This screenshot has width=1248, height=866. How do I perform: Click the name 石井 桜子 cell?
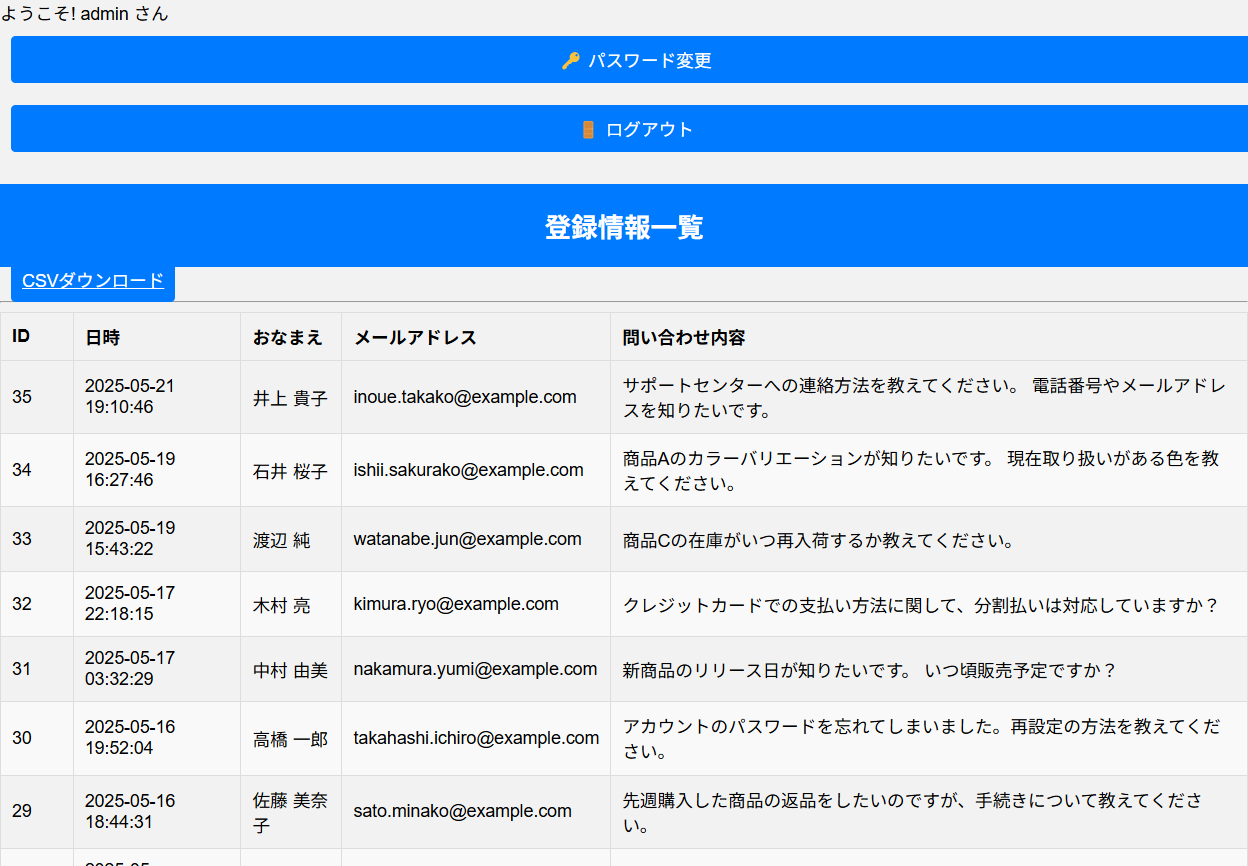[x=290, y=471]
